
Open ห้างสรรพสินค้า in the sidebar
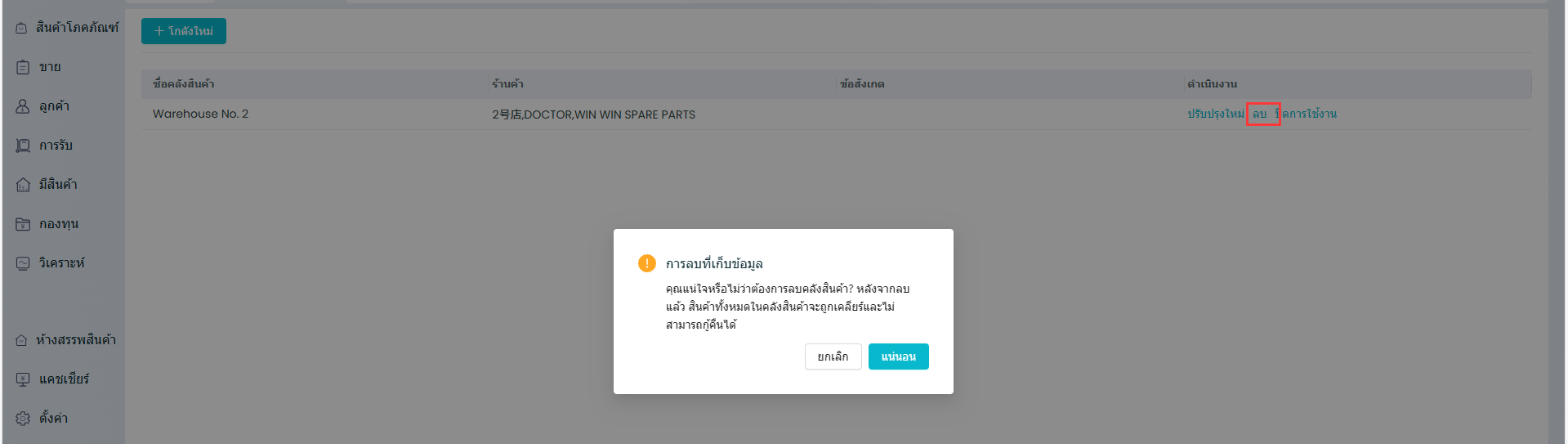coord(67,340)
